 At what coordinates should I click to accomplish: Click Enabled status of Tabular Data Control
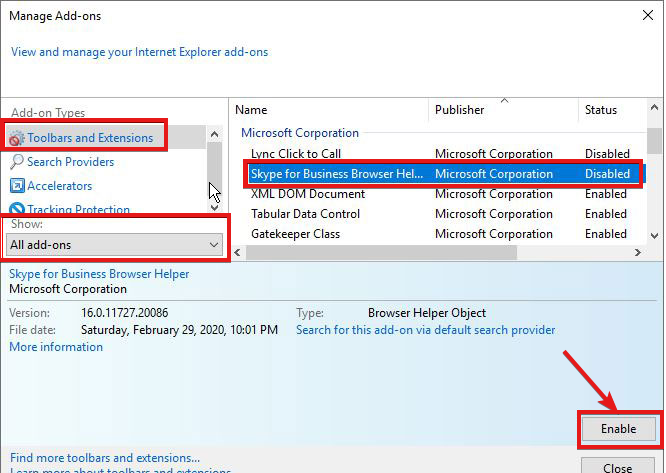click(x=606, y=214)
